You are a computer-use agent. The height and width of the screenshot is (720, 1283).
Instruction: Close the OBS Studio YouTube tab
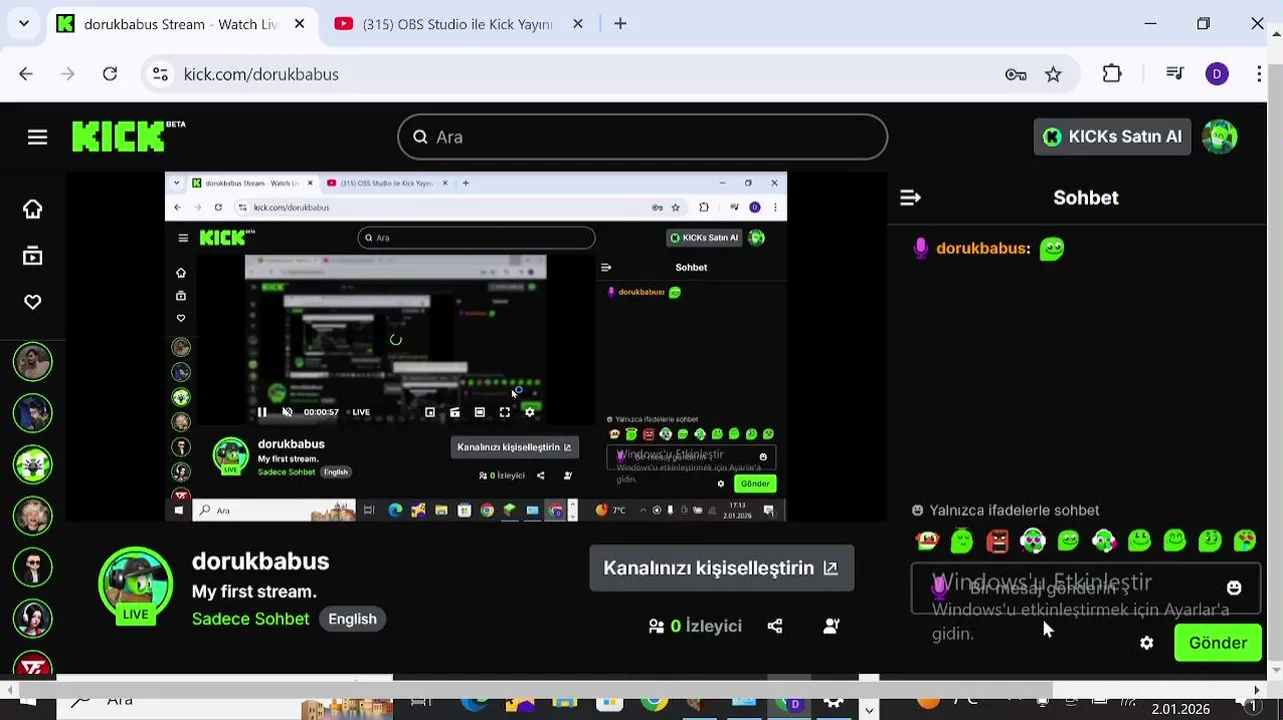tap(577, 24)
